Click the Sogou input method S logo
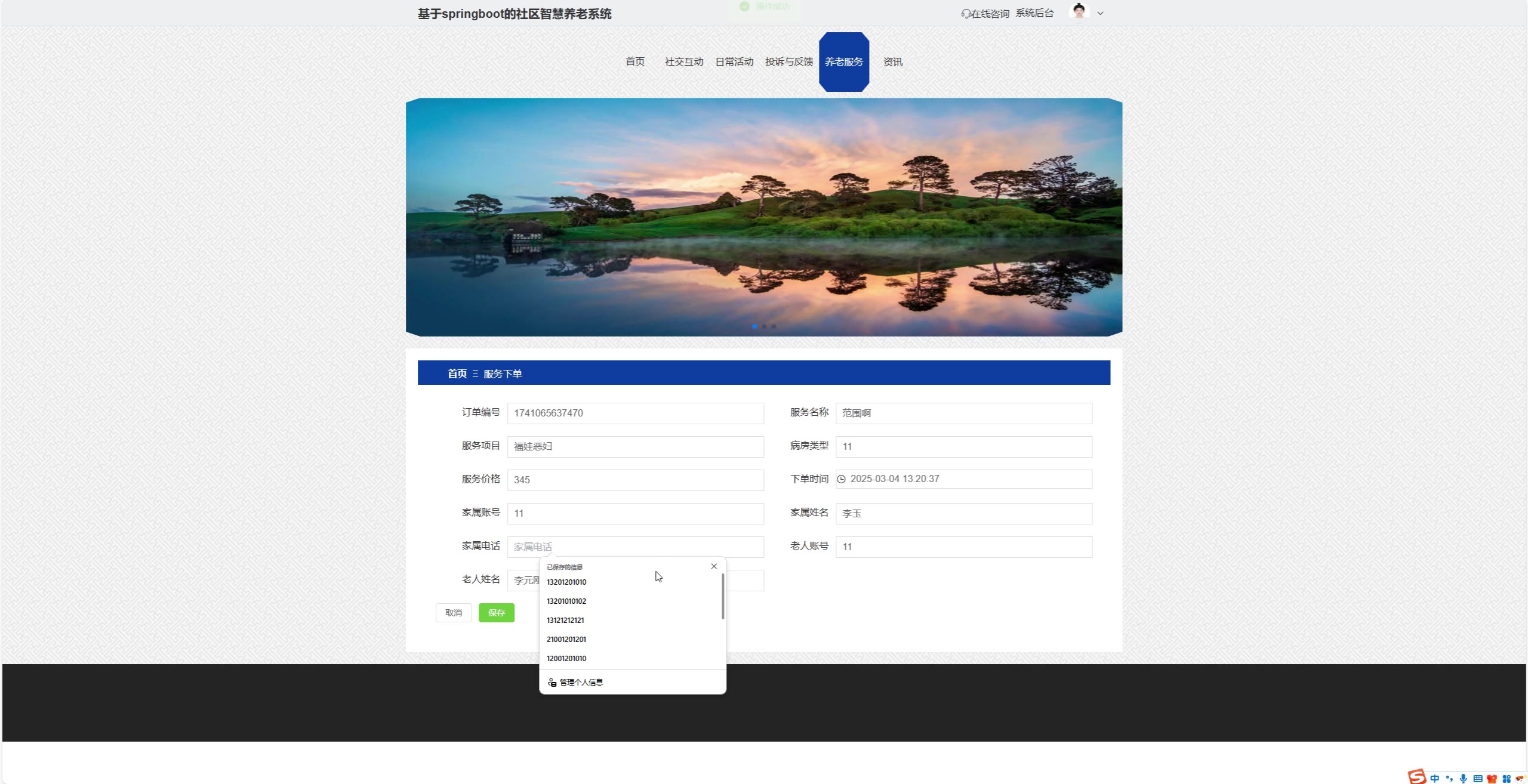This screenshot has width=1528, height=784. 1418,776
